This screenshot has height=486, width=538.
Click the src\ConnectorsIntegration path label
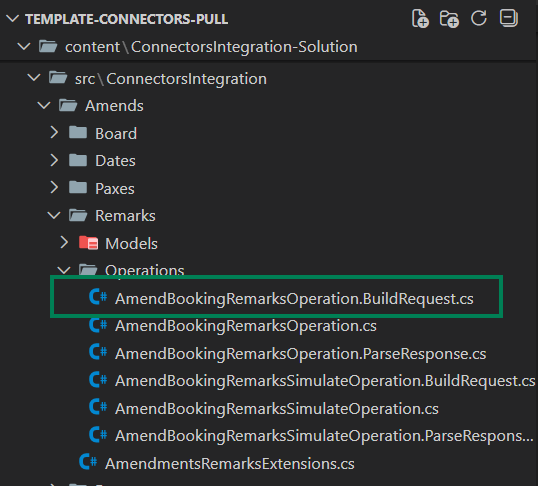click(x=171, y=79)
